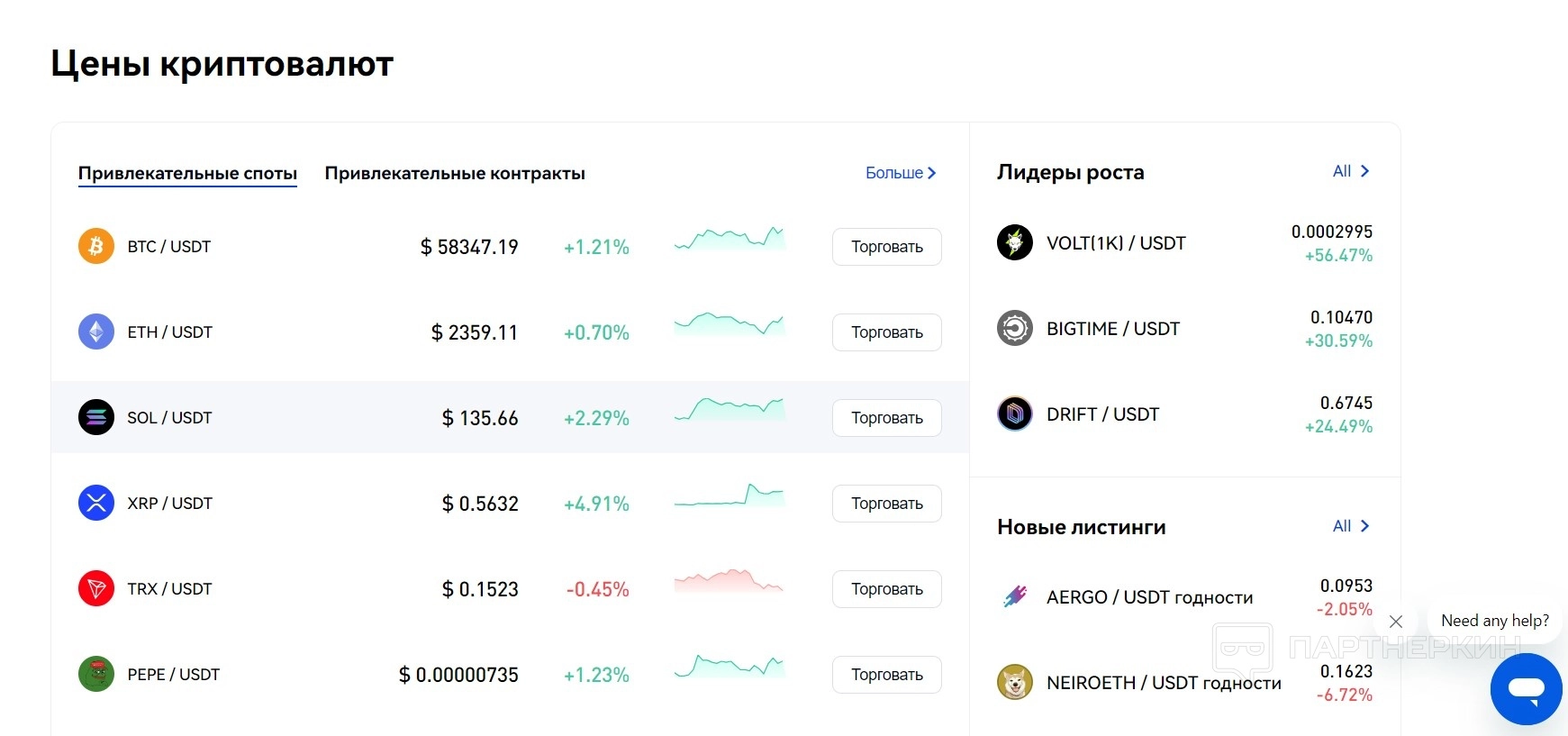
Task: Open the XRP / USDT price sparkline chart
Action: tap(730, 496)
